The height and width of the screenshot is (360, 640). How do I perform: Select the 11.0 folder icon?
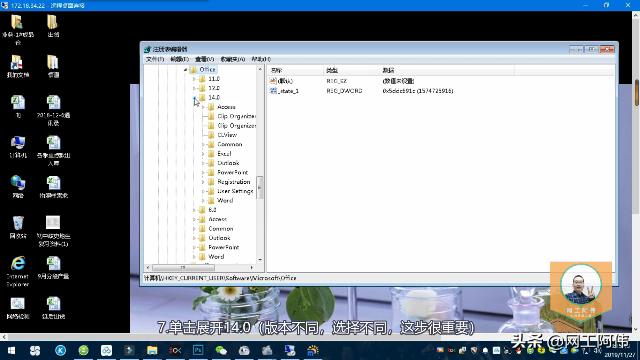202,79
